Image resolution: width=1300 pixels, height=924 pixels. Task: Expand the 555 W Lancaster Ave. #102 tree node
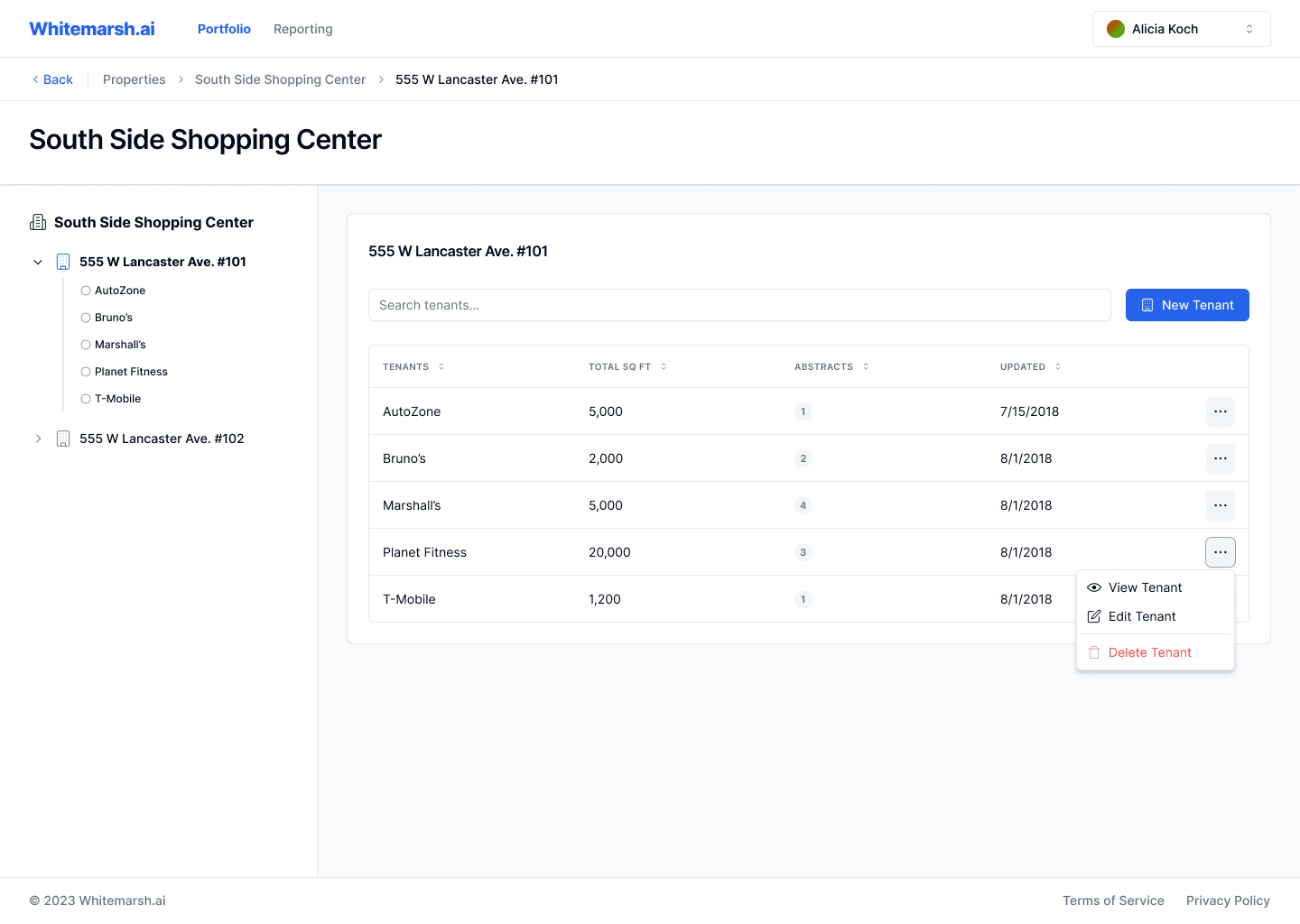pos(38,439)
